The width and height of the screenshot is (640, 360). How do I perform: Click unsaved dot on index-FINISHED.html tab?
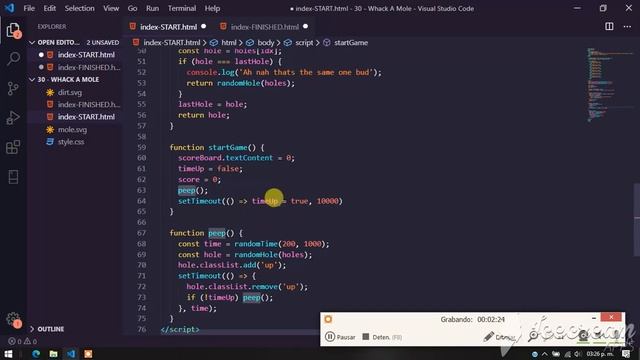point(305,27)
